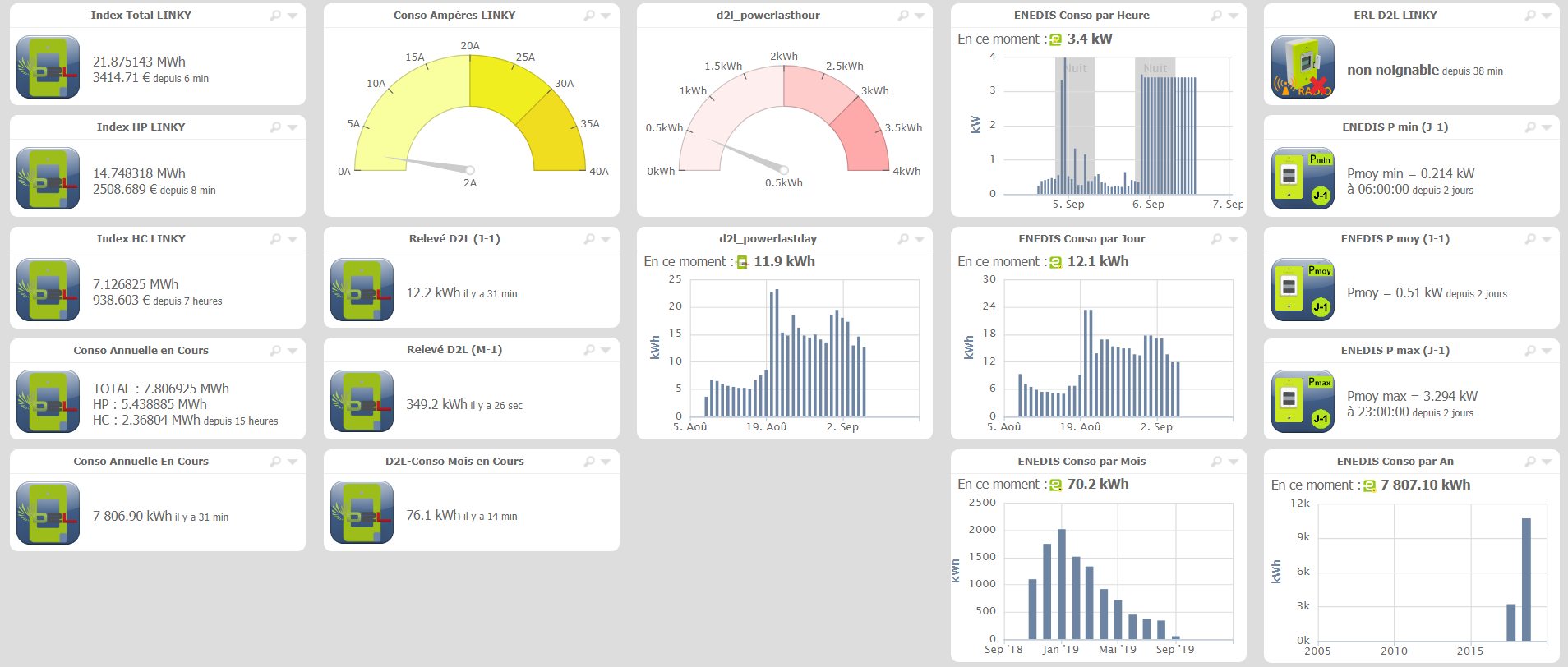Image resolution: width=1568 pixels, height=667 pixels.
Task: Click the '21.875143 MWh' total index value
Action: [139, 62]
